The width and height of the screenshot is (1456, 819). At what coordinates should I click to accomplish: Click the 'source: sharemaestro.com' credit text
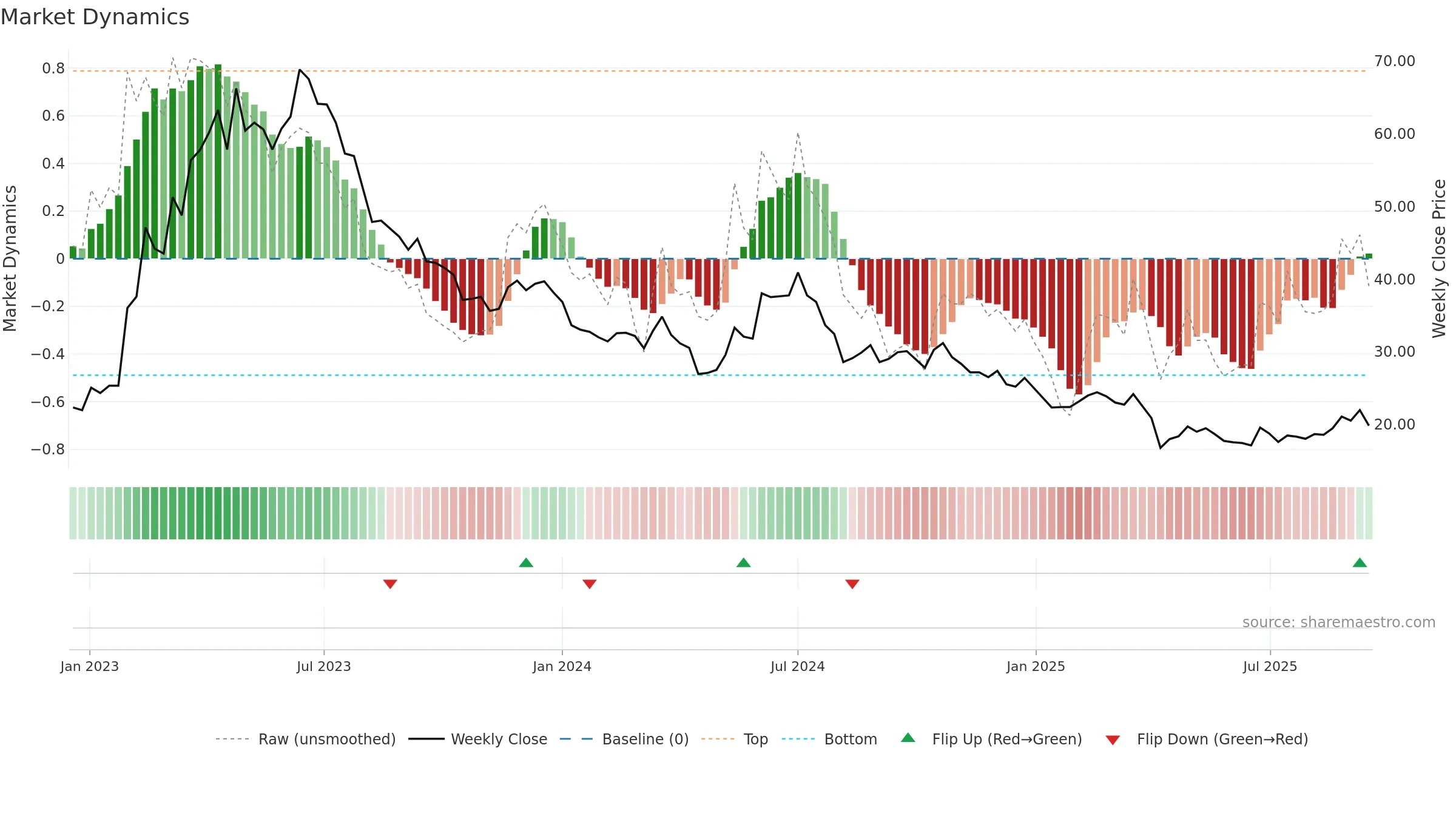[1339, 622]
